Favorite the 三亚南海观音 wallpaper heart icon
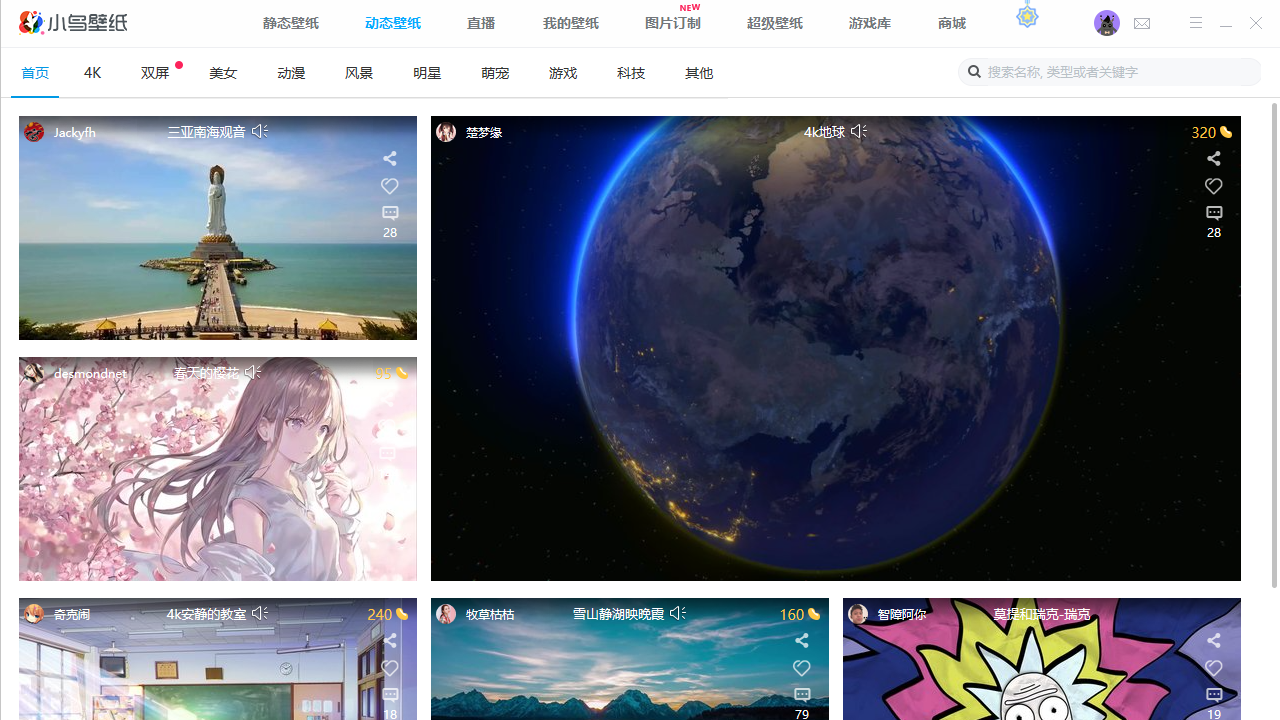The image size is (1280, 720). pos(389,186)
